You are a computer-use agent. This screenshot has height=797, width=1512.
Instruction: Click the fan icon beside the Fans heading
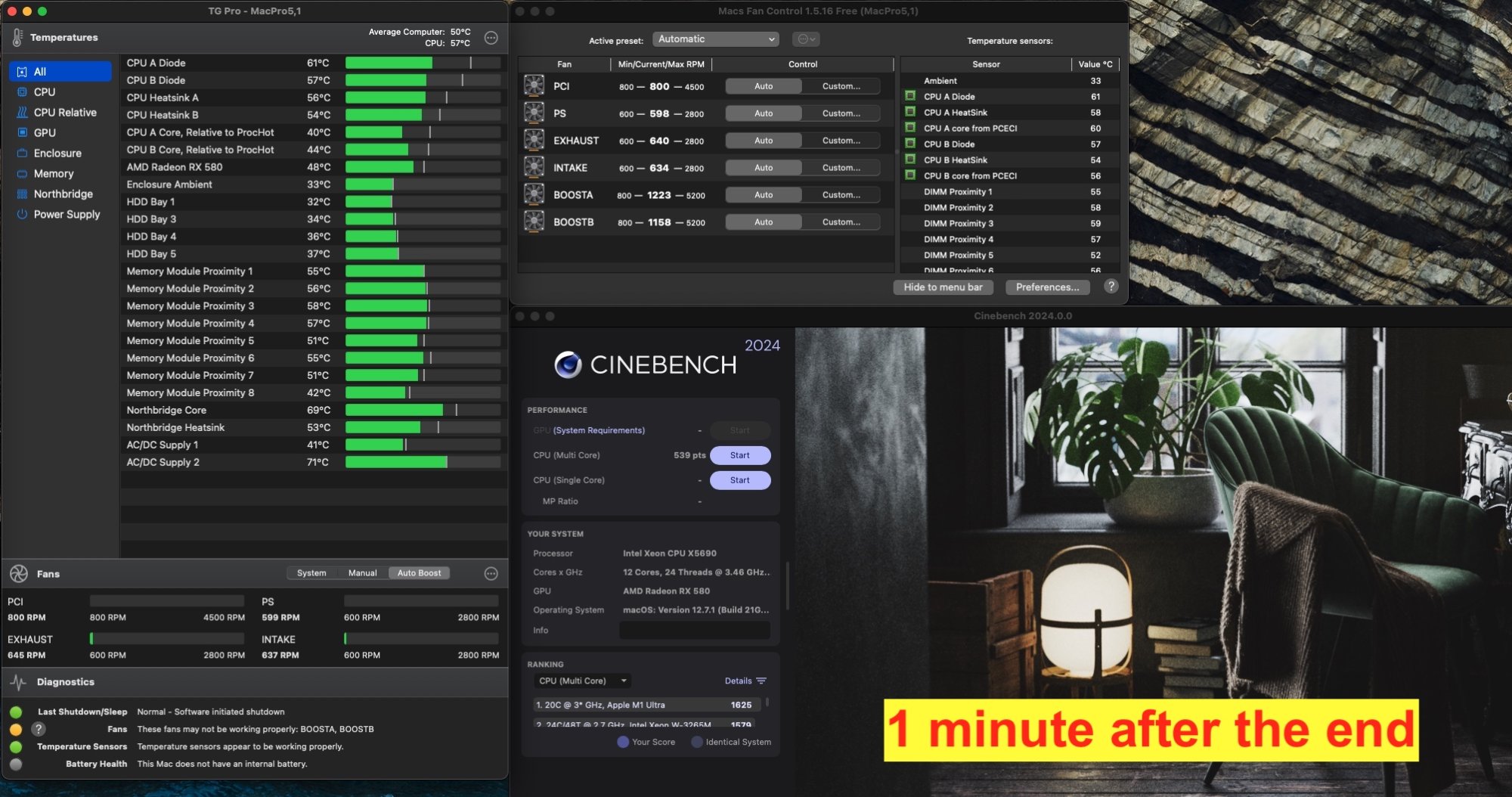tap(19, 574)
